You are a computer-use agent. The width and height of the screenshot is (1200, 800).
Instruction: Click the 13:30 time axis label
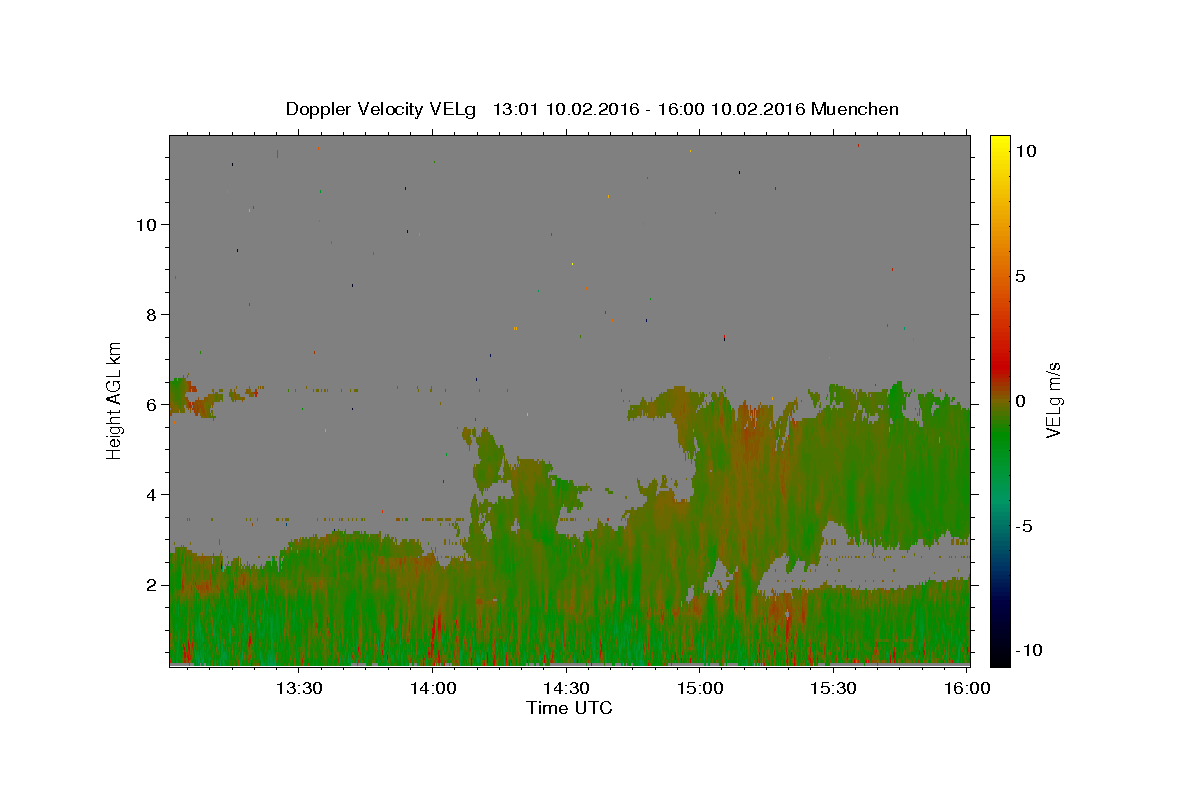299,688
